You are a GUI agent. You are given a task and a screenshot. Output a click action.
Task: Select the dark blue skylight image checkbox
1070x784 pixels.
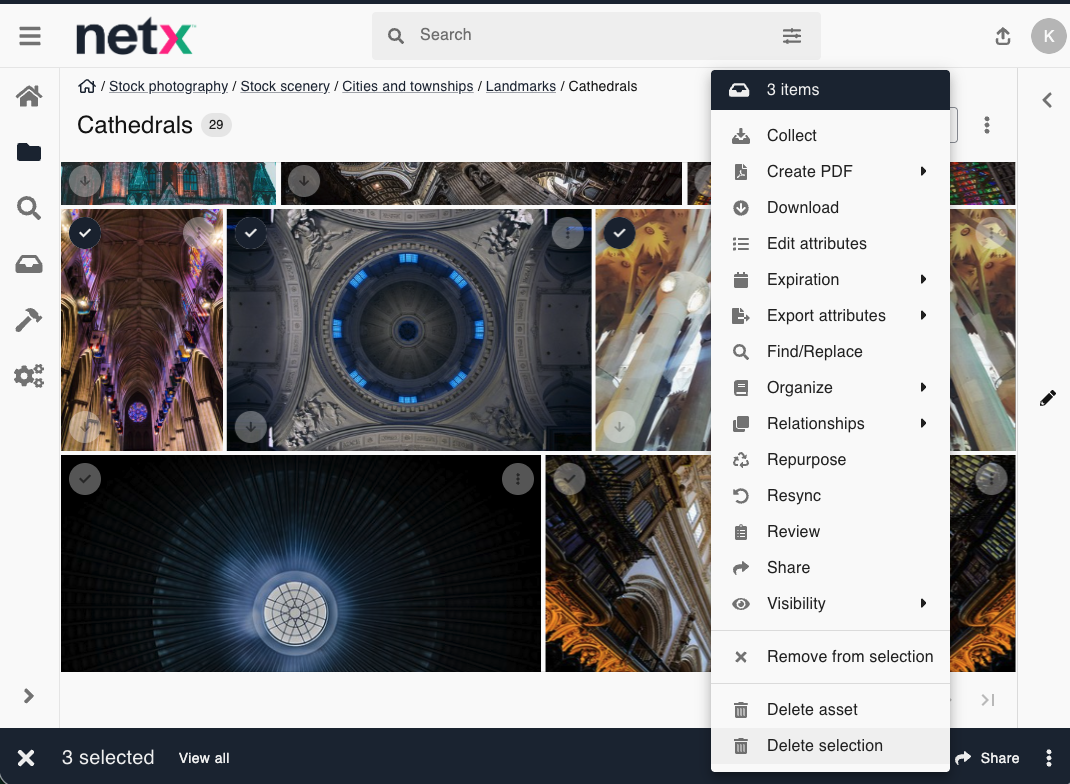pos(85,479)
